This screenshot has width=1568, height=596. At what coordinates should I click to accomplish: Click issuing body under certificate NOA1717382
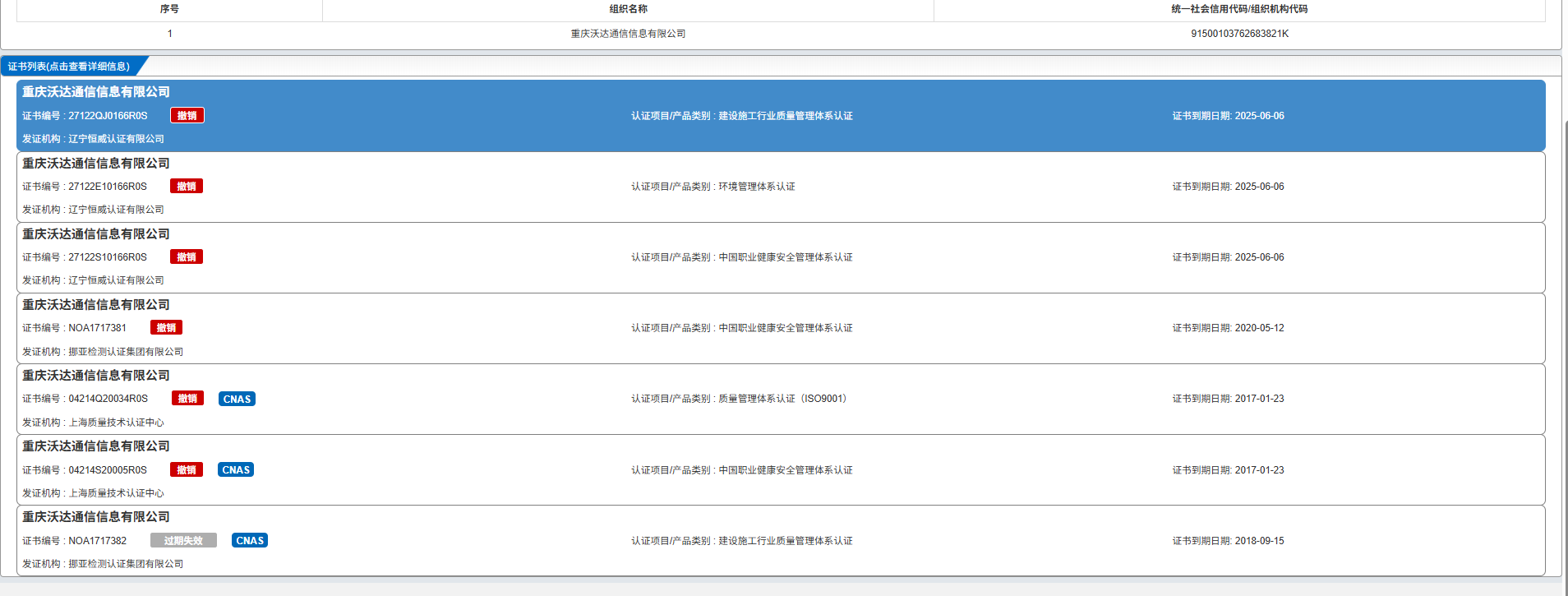(126, 564)
